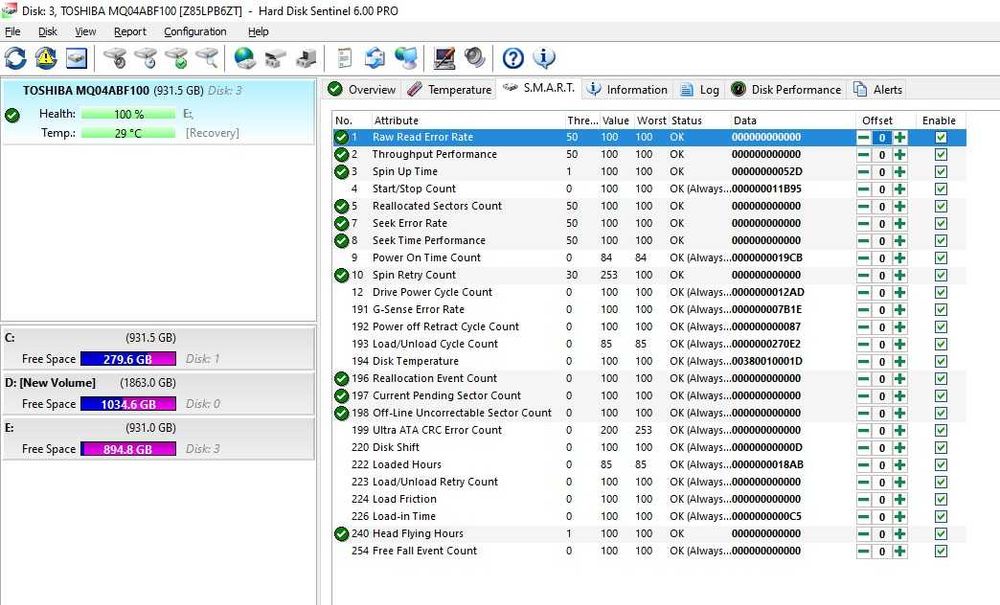Click the Health 100 % bar
Screen dimensions: 1000x605
(128, 114)
